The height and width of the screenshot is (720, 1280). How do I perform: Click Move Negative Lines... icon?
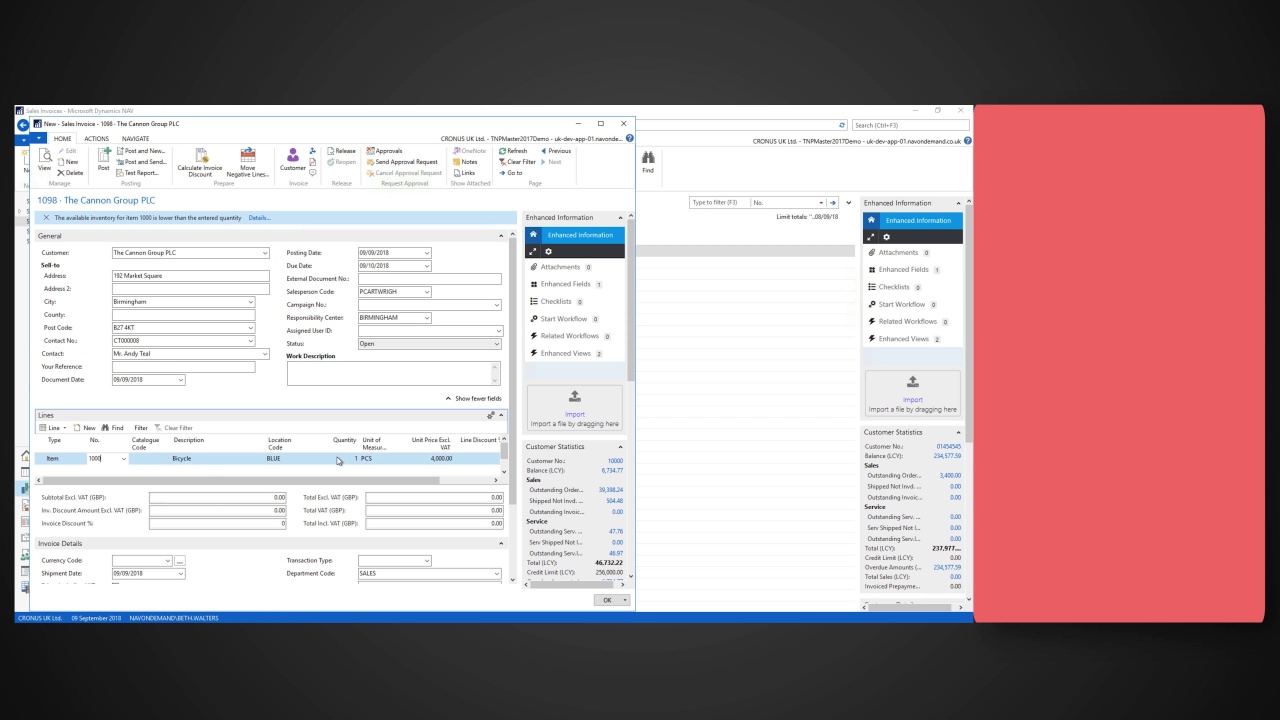pyautogui.click(x=247, y=162)
